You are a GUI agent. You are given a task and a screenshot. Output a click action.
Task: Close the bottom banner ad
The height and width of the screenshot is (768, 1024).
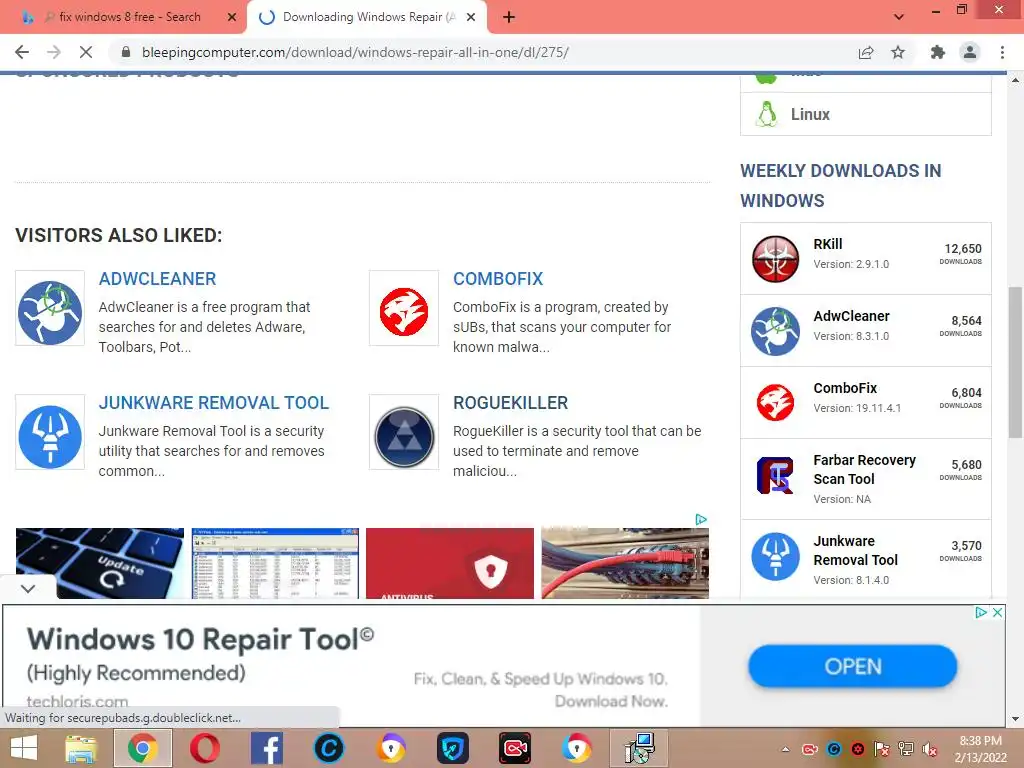[997, 613]
